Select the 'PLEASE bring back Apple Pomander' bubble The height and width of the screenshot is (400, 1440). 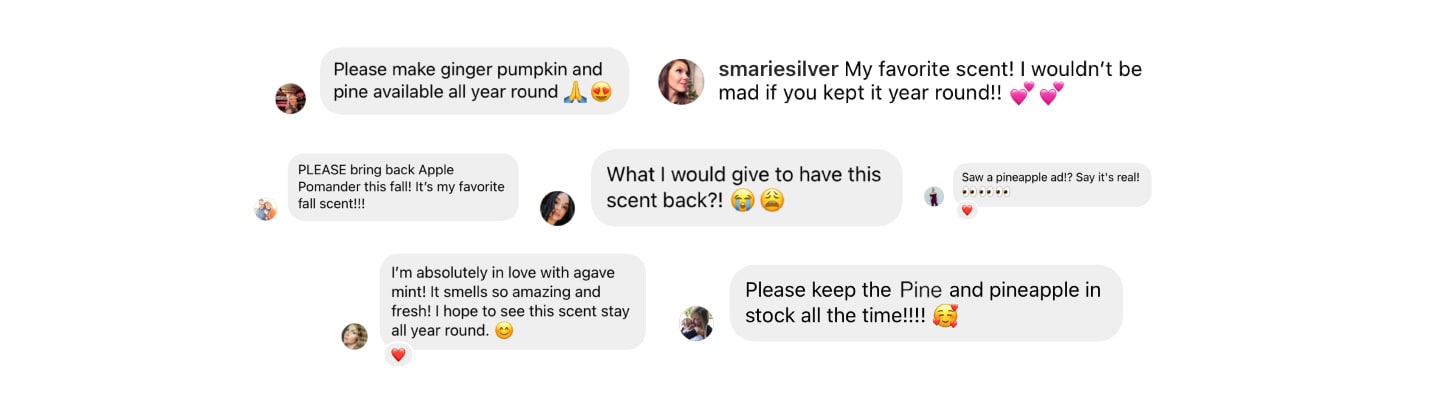[403, 187]
